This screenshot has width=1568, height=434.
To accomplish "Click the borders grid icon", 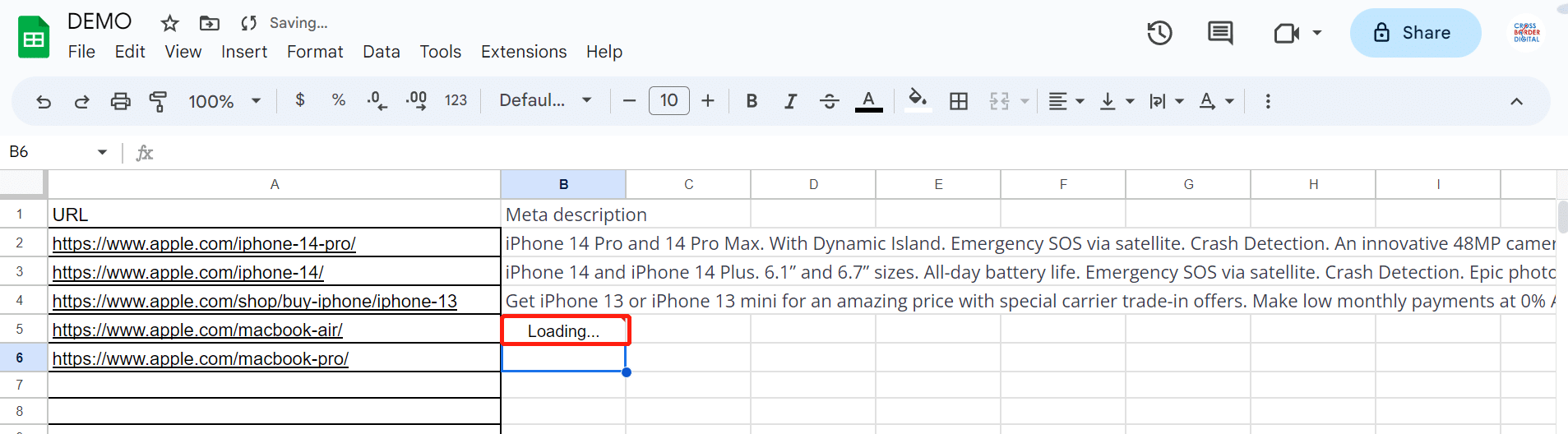I will click(x=958, y=101).
